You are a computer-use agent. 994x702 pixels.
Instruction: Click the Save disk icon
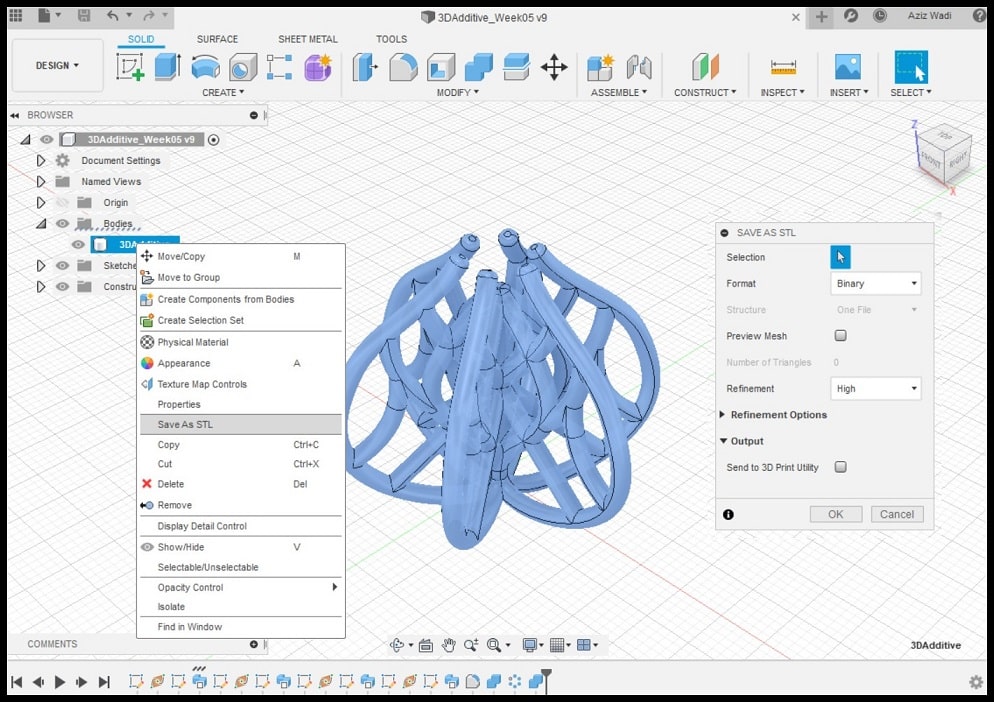(84, 16)
